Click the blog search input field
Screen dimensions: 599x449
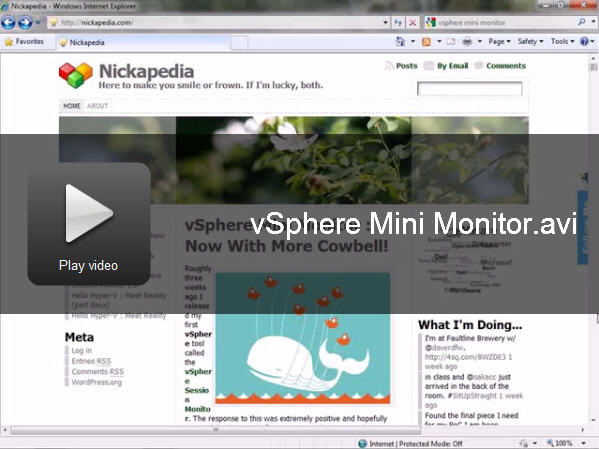point(469,89)
